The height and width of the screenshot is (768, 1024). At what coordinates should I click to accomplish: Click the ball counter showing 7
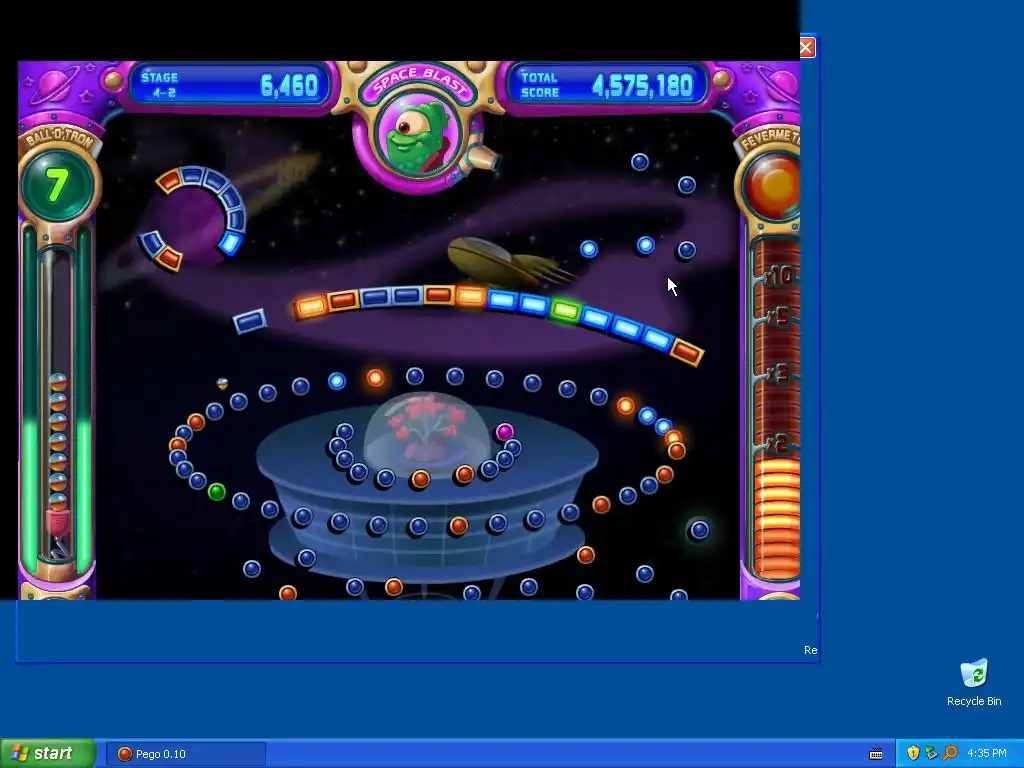tap(58, 186)
